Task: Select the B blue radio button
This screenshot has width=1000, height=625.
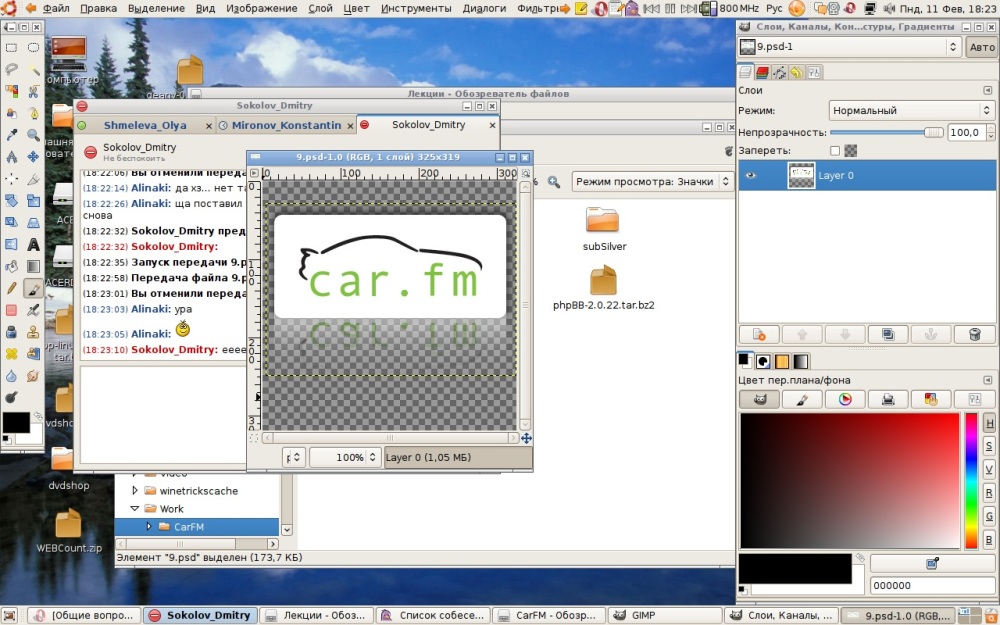Action: point(989,540)
